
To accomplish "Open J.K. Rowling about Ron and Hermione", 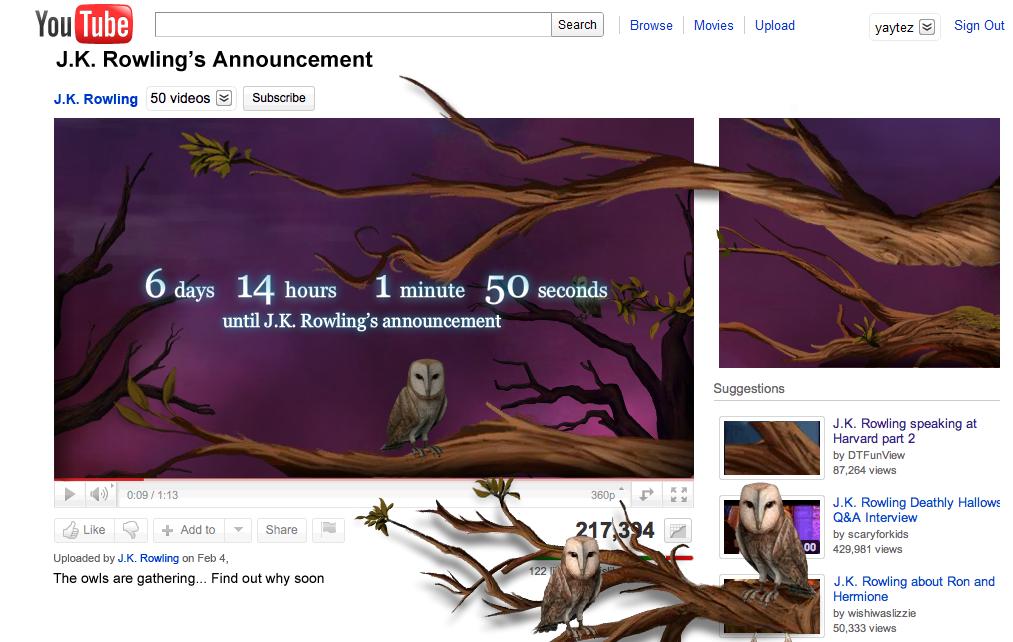I will pos(914,588).
